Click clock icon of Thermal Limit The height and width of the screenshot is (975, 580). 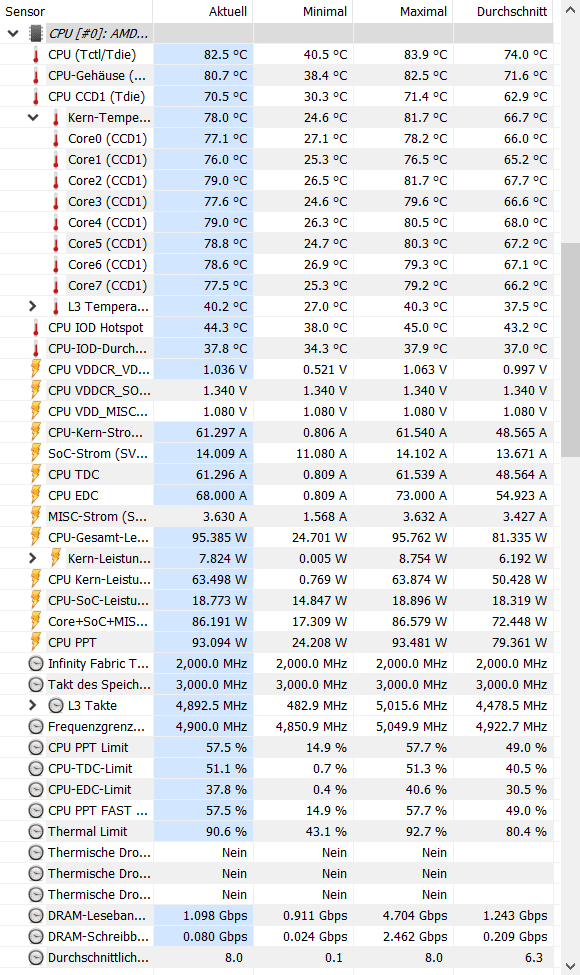(36, 831)
